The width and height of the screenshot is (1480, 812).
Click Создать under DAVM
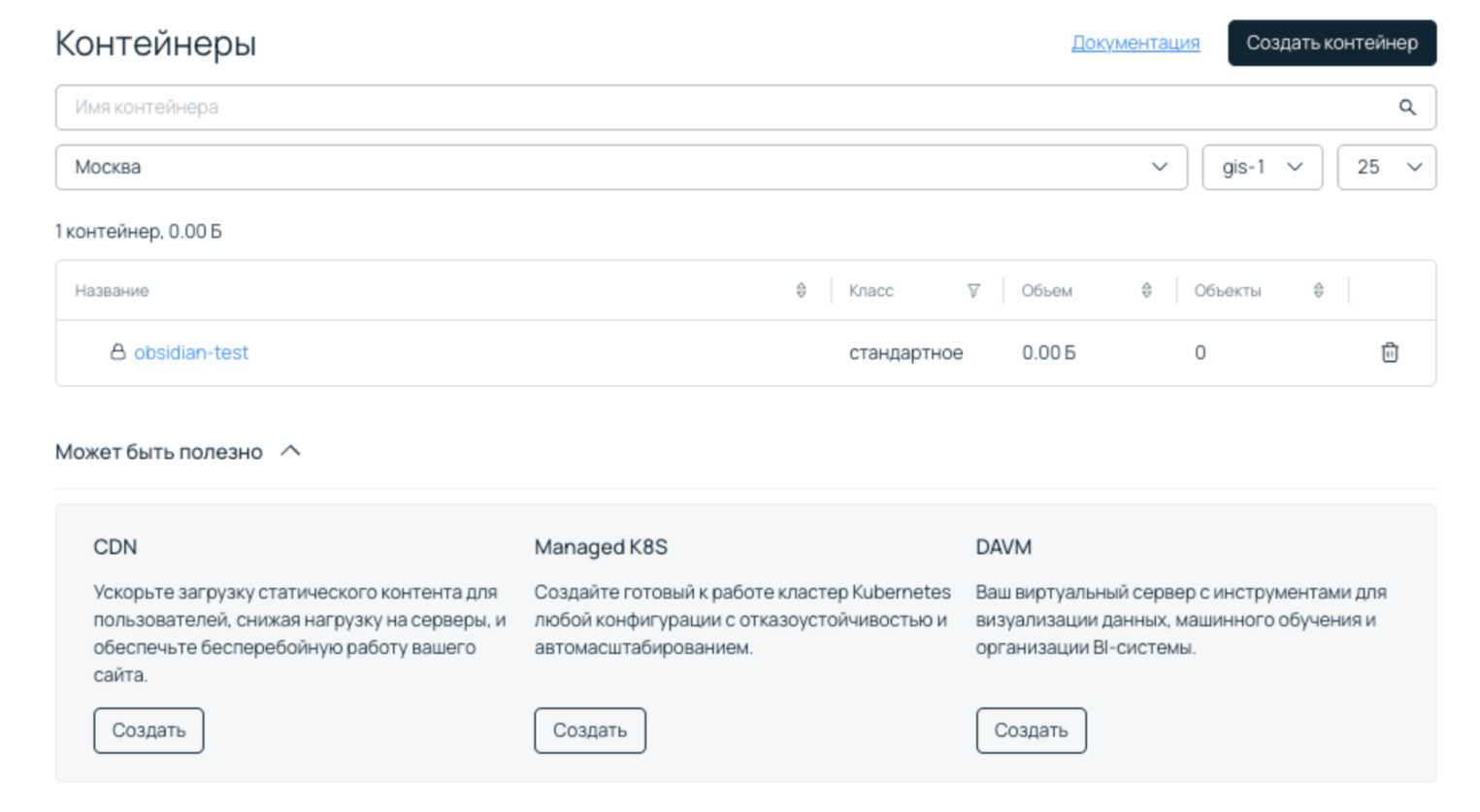point(1031,730)
